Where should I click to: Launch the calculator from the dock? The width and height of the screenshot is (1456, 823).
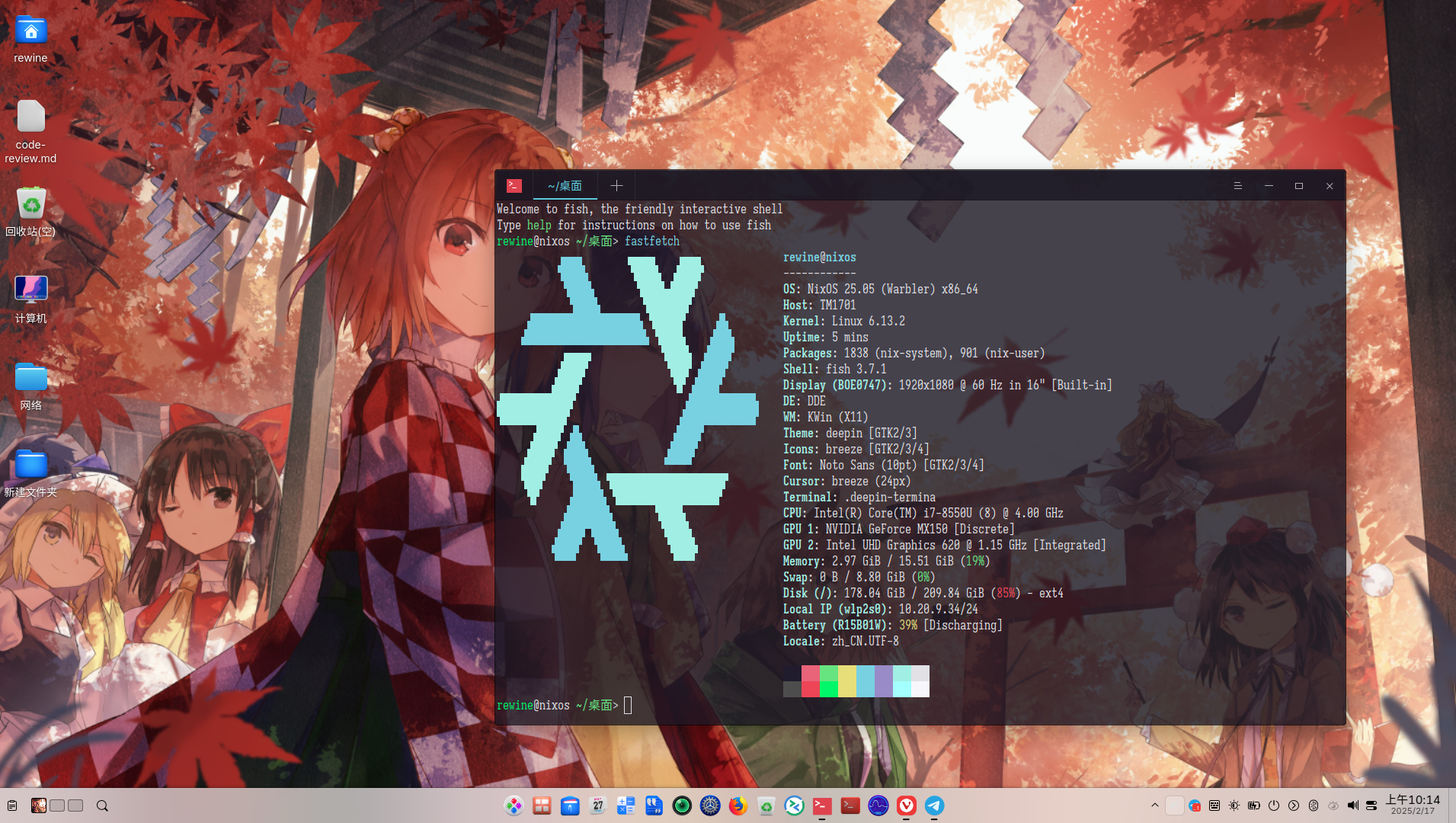click(626, 805)
